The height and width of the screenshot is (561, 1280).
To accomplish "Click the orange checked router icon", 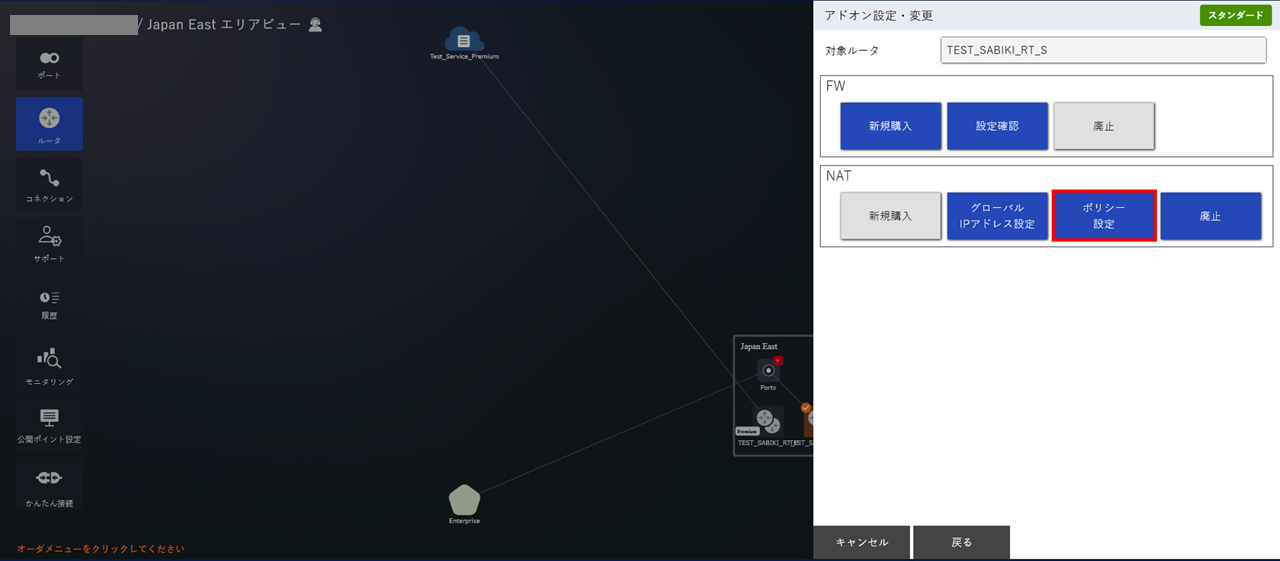I will [808, 419].
